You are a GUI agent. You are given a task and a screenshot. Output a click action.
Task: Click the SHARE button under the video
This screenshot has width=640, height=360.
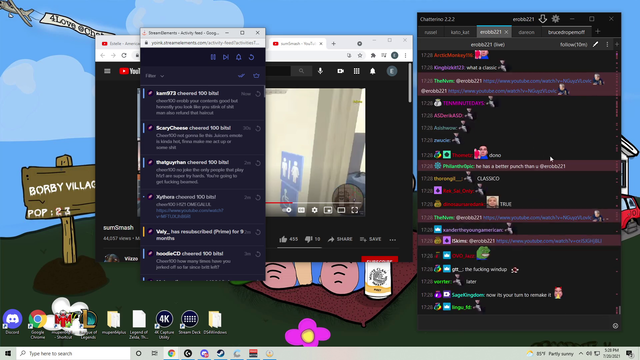340,239
